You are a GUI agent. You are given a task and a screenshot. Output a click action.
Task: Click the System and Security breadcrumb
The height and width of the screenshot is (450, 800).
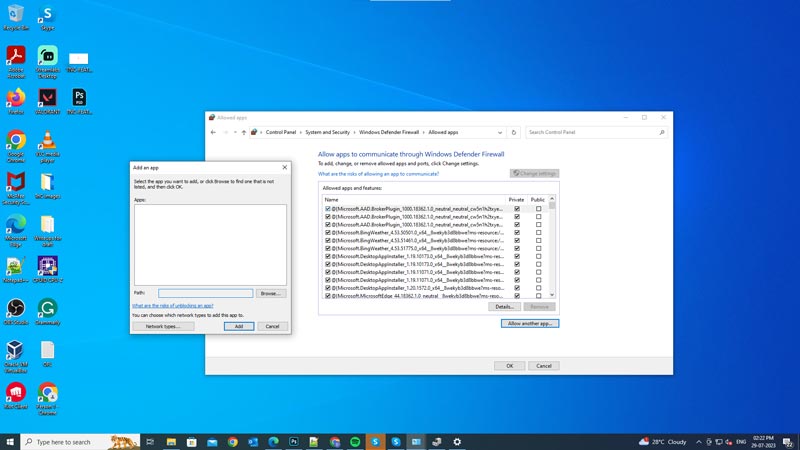point(328,132)
